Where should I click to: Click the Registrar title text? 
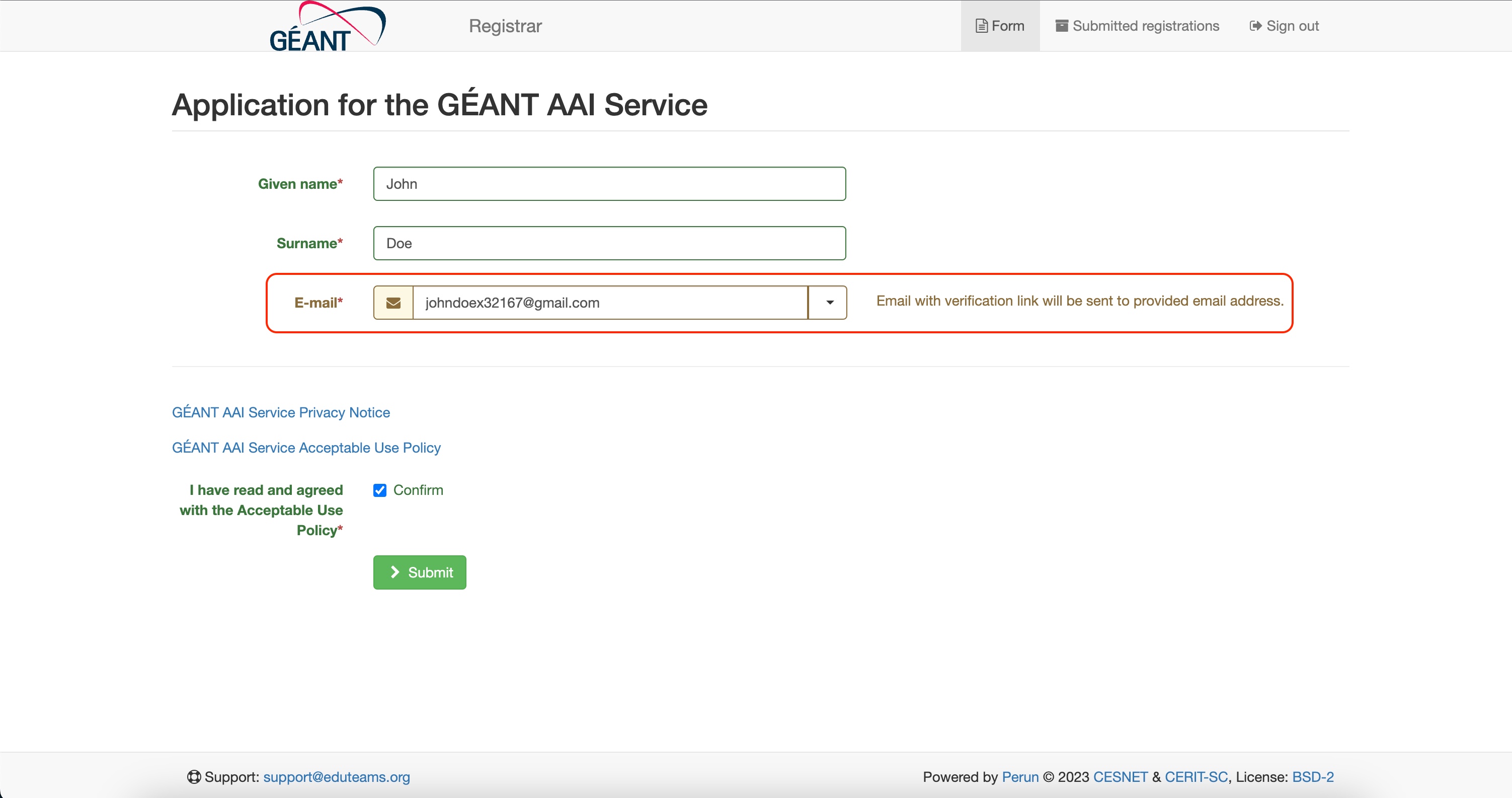[505, 26]
